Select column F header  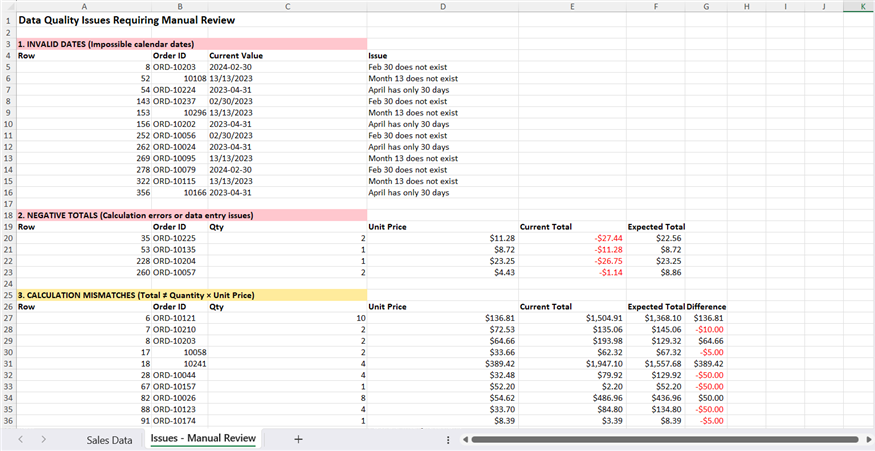[656, 7]
